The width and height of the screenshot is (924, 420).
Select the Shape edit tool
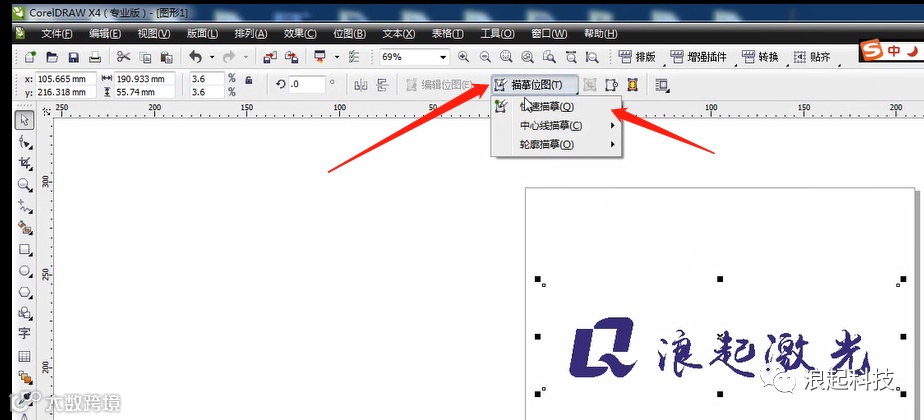(24, 142)
